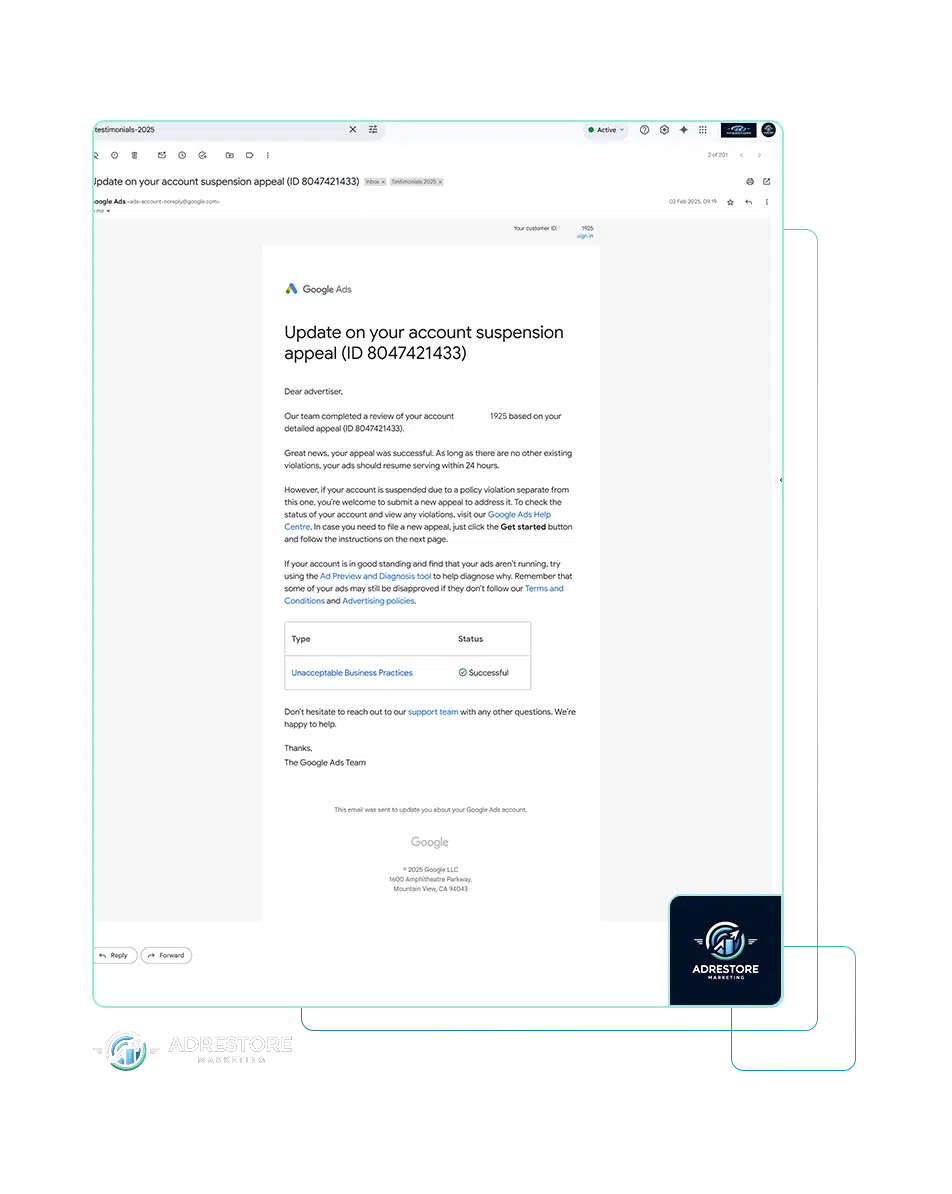Go to the newer email arrow
This screenshot has width=952, height=1194.
click(741, 155)
